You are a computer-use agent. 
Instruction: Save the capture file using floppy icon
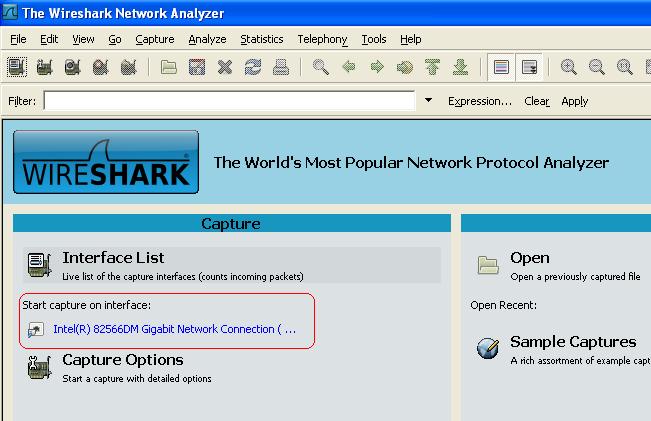[197, 67]
